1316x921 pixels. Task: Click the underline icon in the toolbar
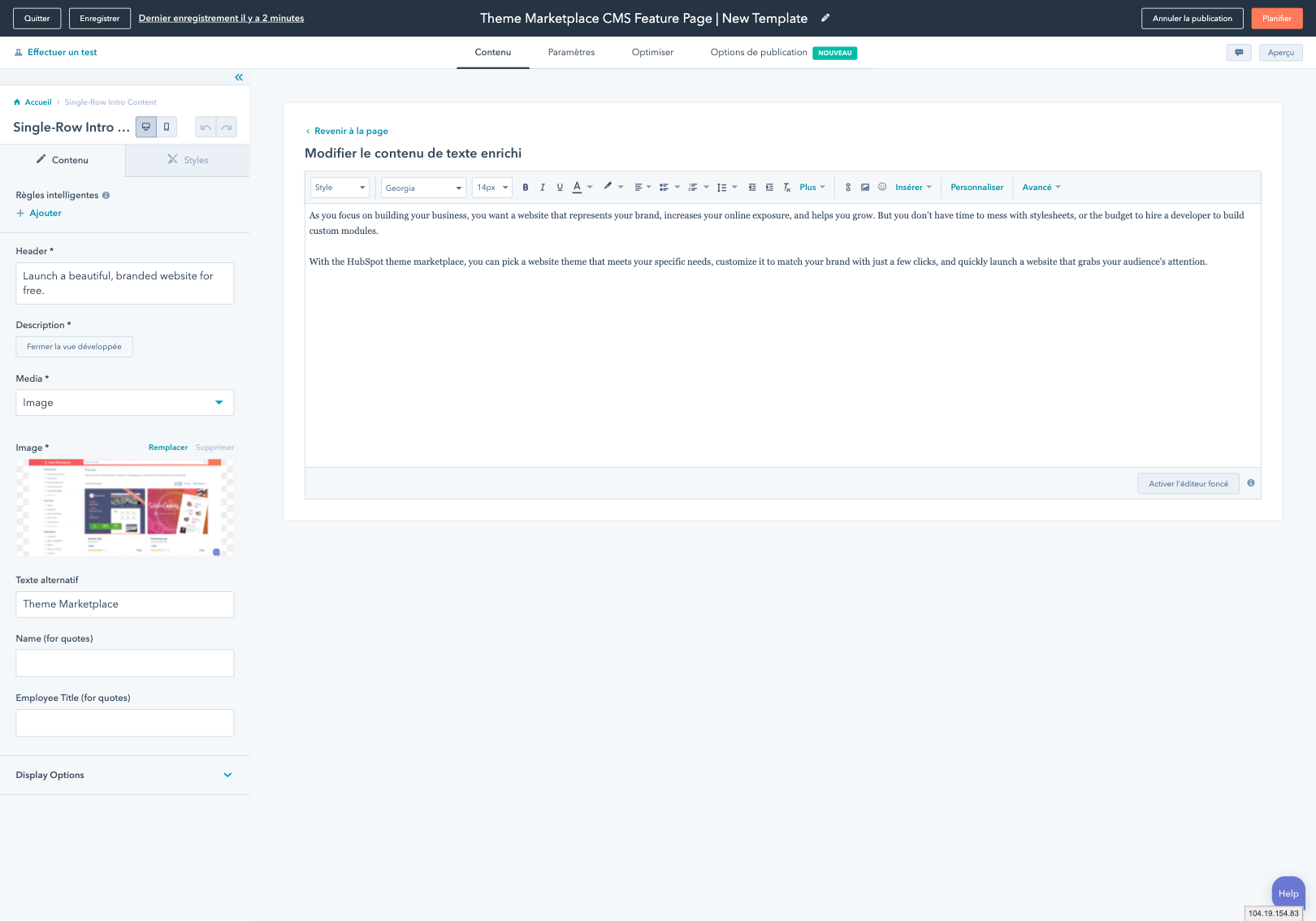click(x=560, y=188)
